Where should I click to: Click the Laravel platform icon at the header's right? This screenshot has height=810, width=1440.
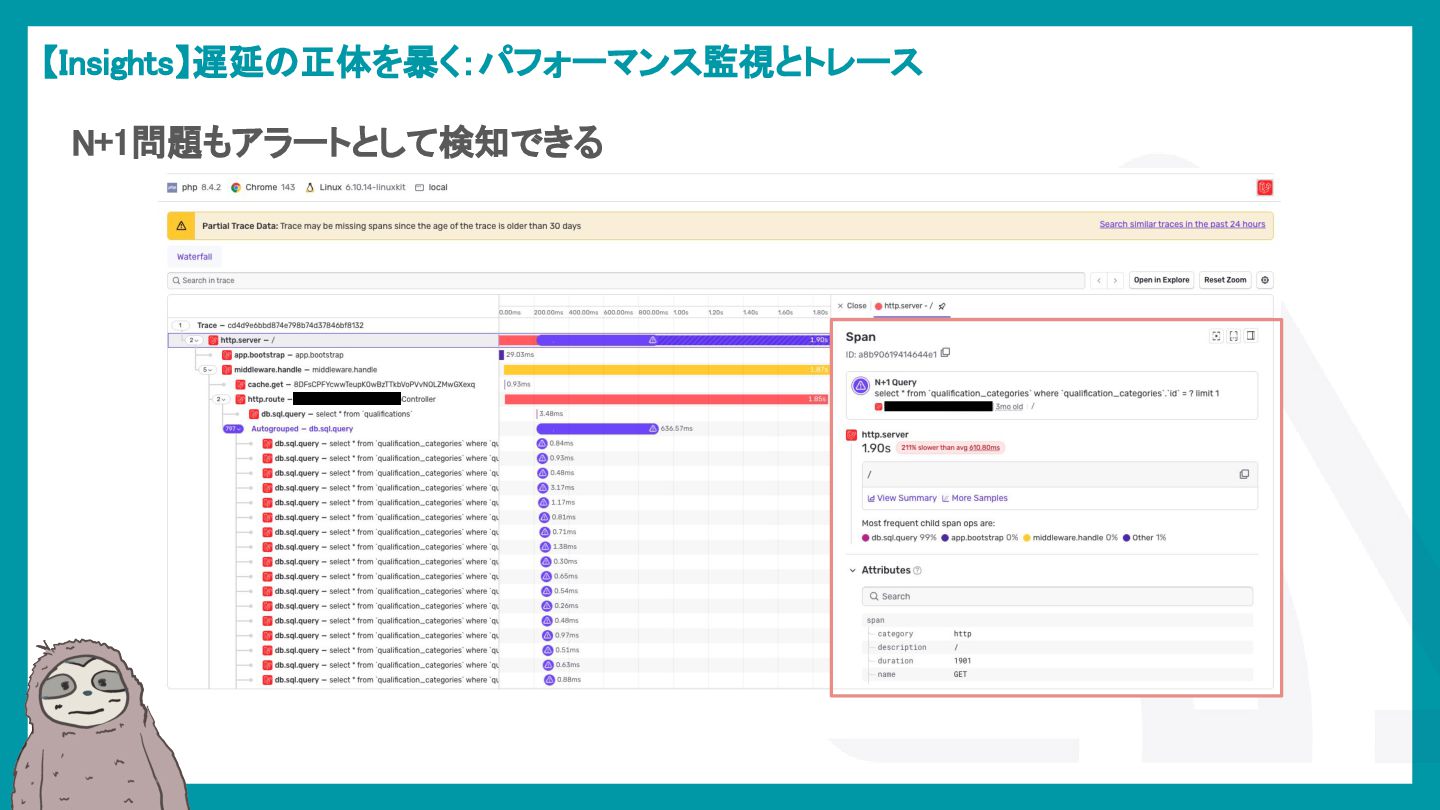point(1265,187)
